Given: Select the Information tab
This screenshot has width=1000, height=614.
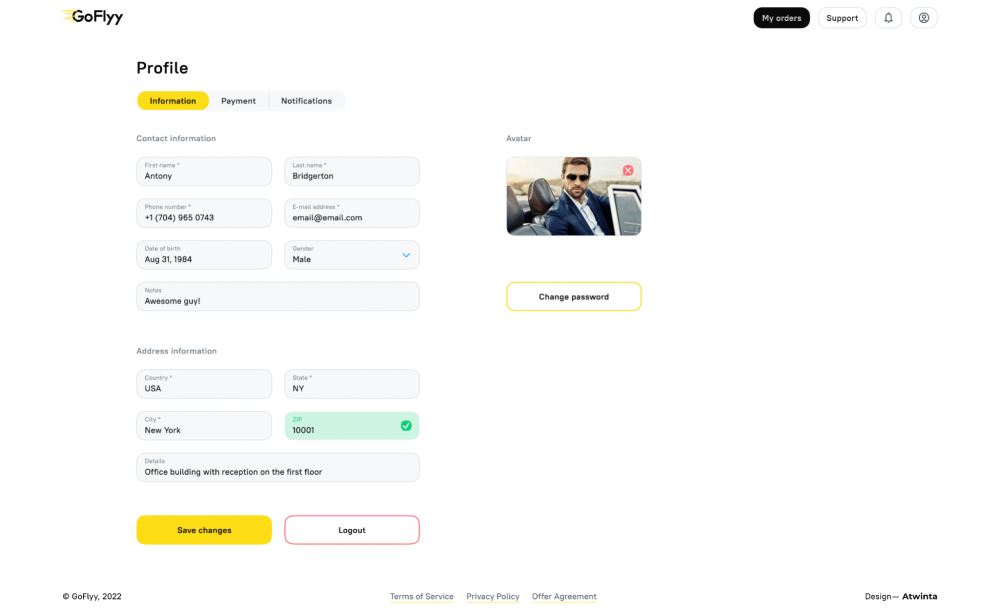Looking at the screenshot, I should coord(173,101).
